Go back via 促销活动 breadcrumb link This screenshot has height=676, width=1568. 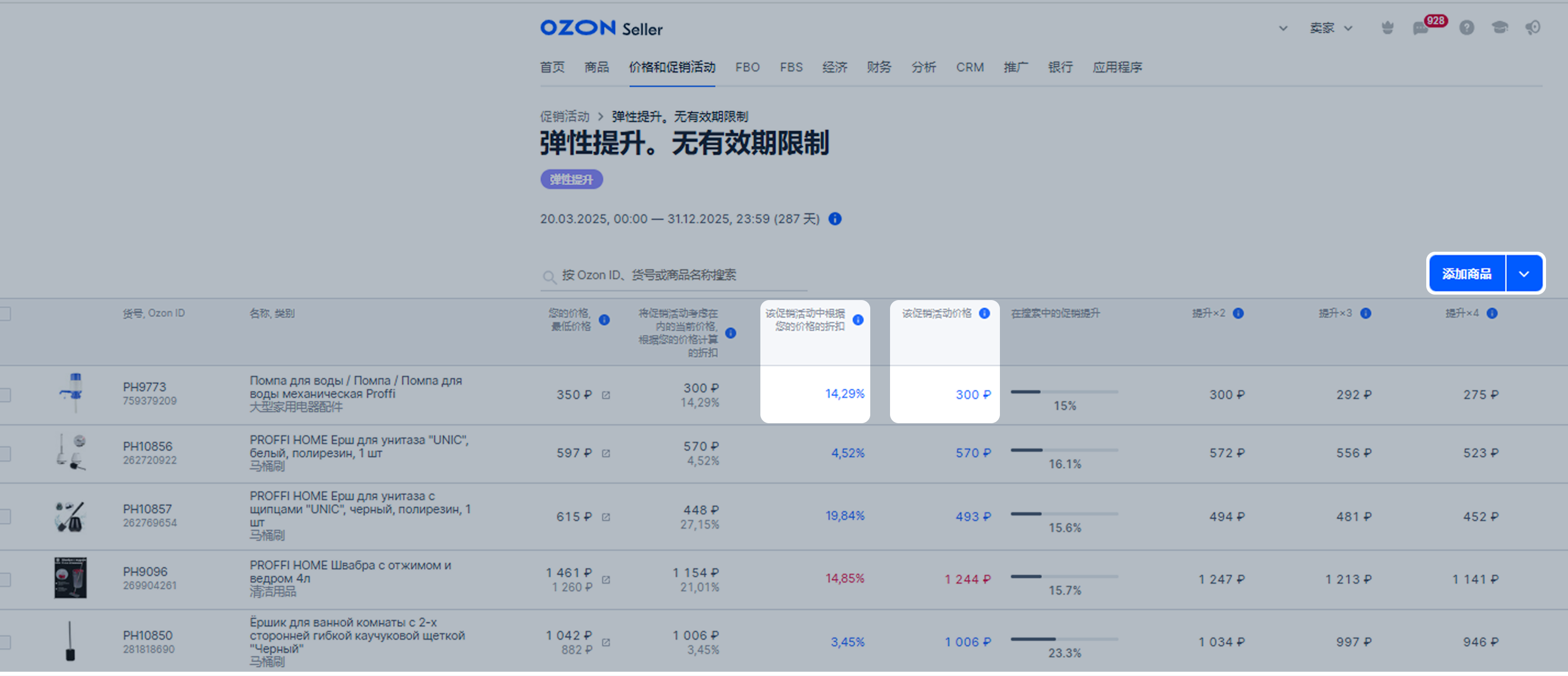pos(564,117)
